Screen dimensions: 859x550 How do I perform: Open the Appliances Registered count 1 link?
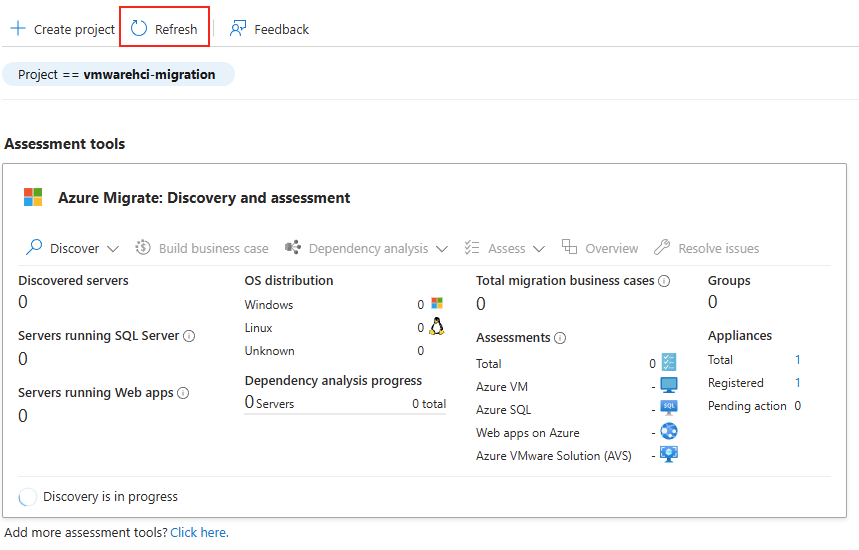pos(798,383)
